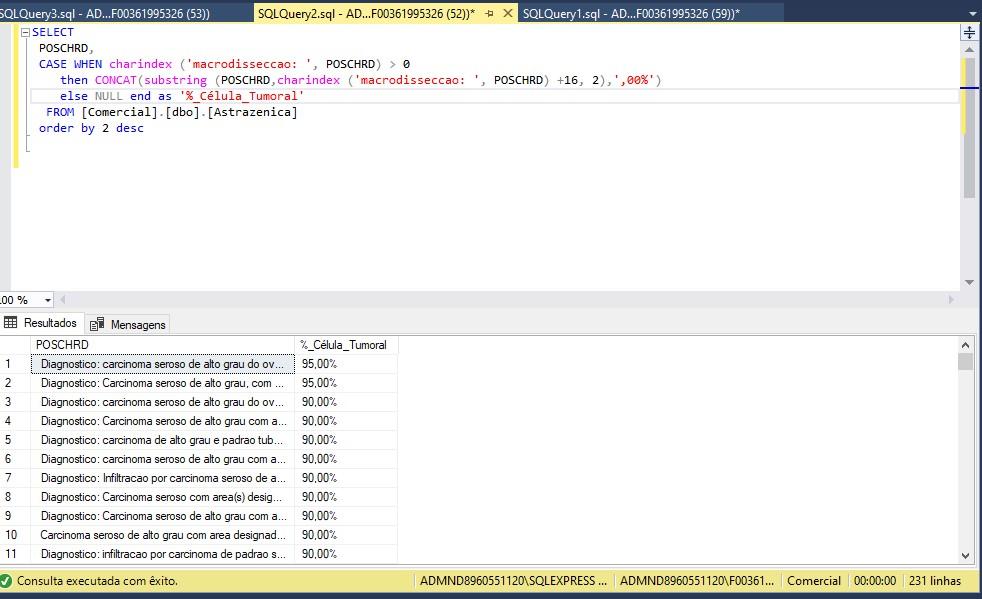Click cell 'Infiltracao por carcinoma seroso de a...'
The width and height of the screenshot is (982, 599).
162,478
